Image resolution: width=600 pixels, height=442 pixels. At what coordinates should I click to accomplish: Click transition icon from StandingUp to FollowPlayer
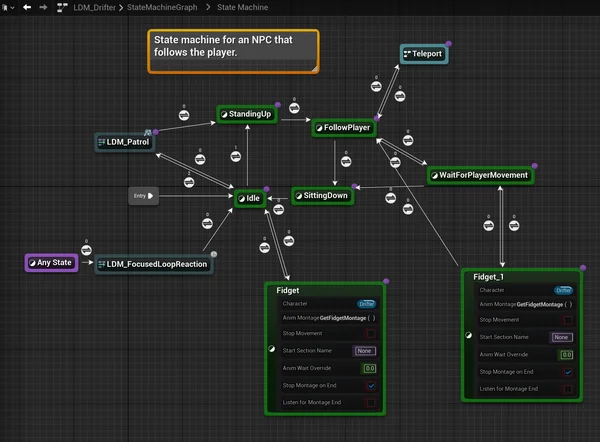pyautogui.click(x=294, y=108)
